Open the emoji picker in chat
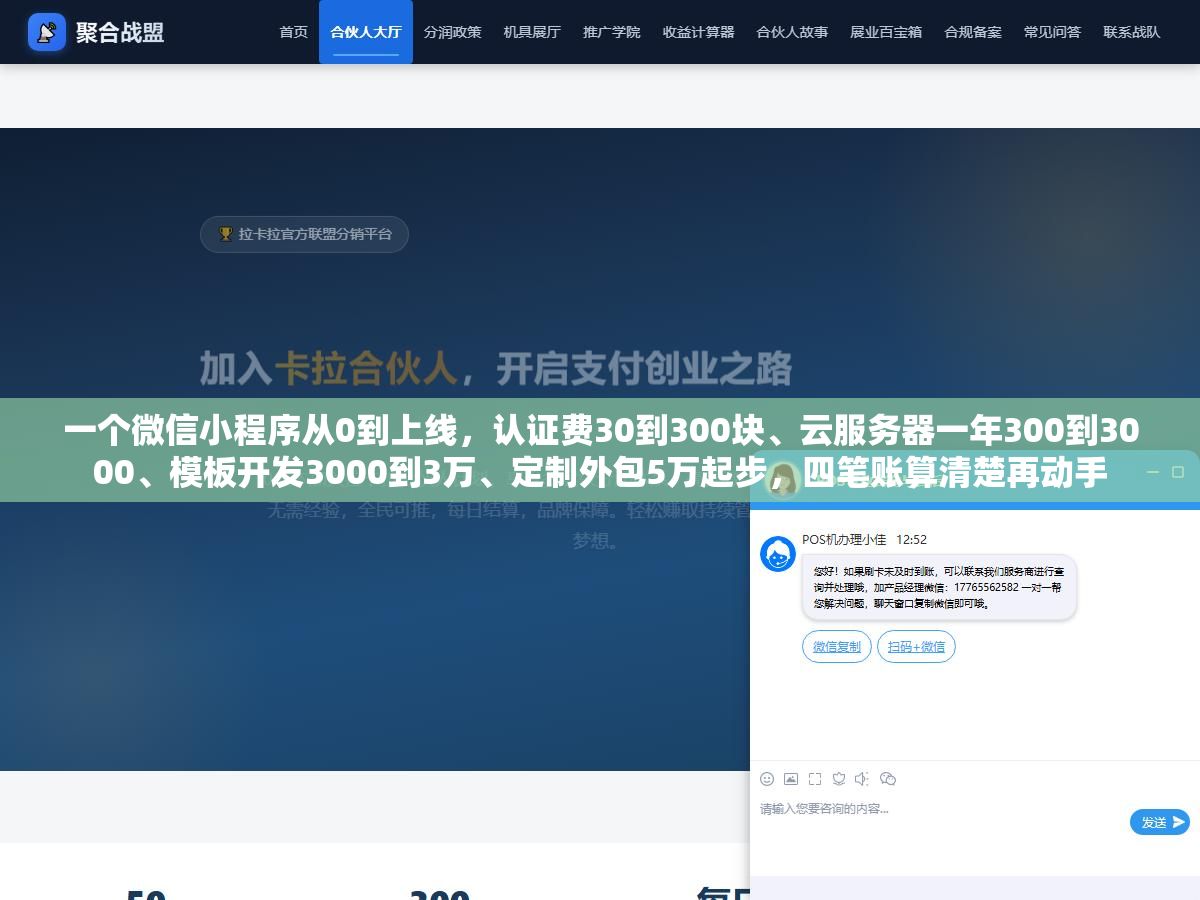This screenshot has width=1200, height=900. click(x=767, y=779)
